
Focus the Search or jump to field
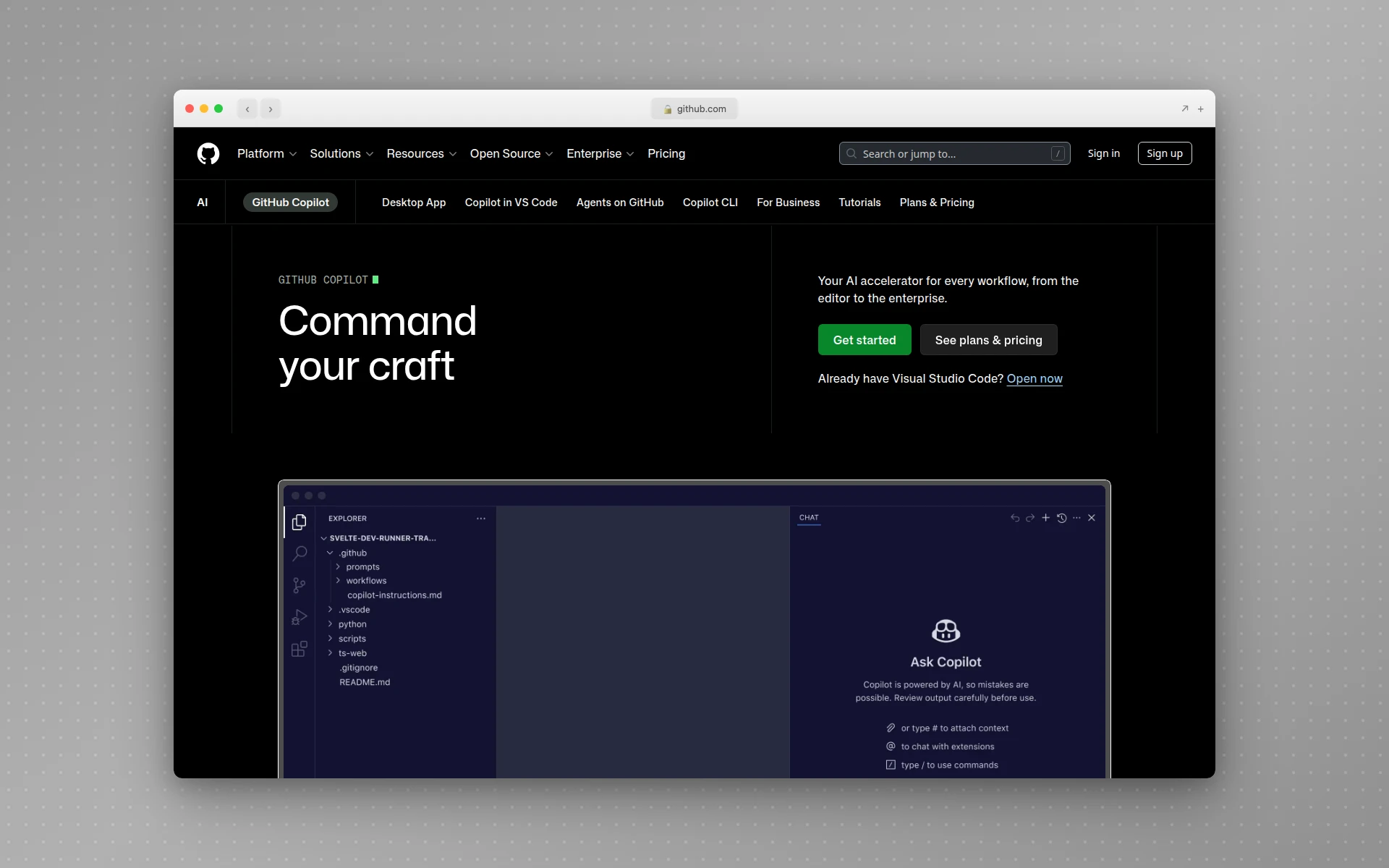[x=954, y=153]
